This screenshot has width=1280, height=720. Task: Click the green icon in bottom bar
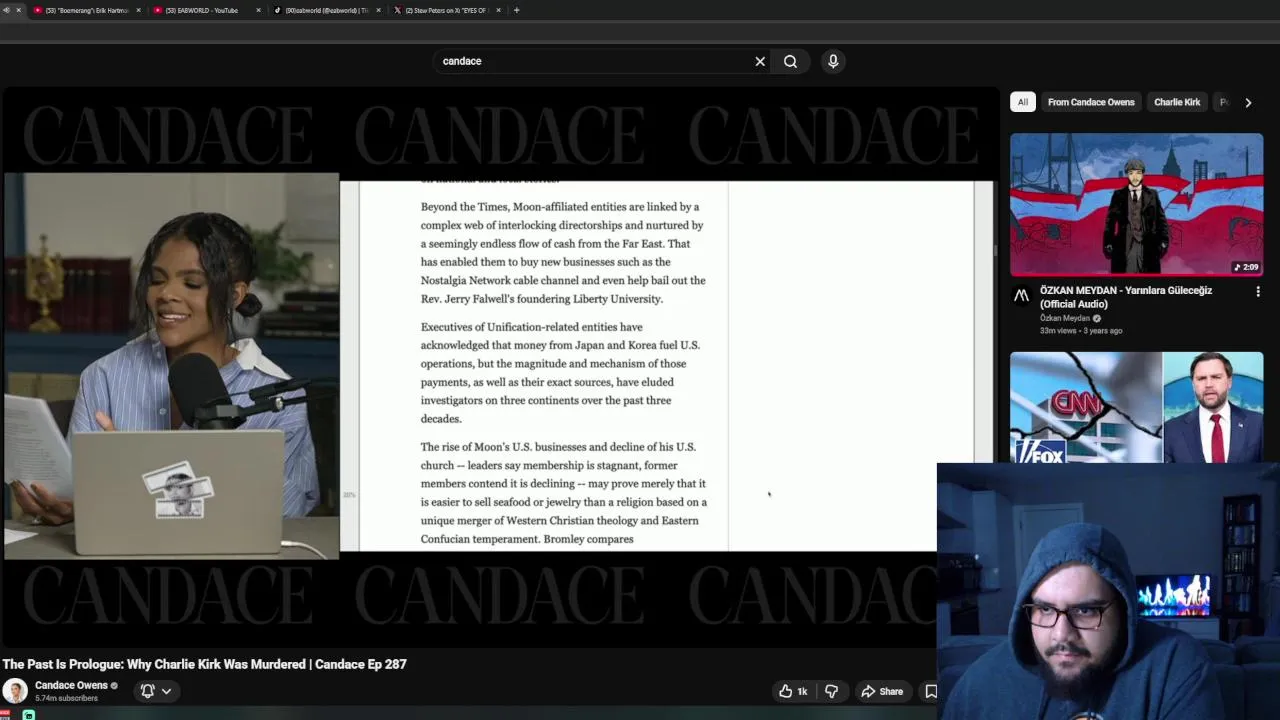coord(28,715)
